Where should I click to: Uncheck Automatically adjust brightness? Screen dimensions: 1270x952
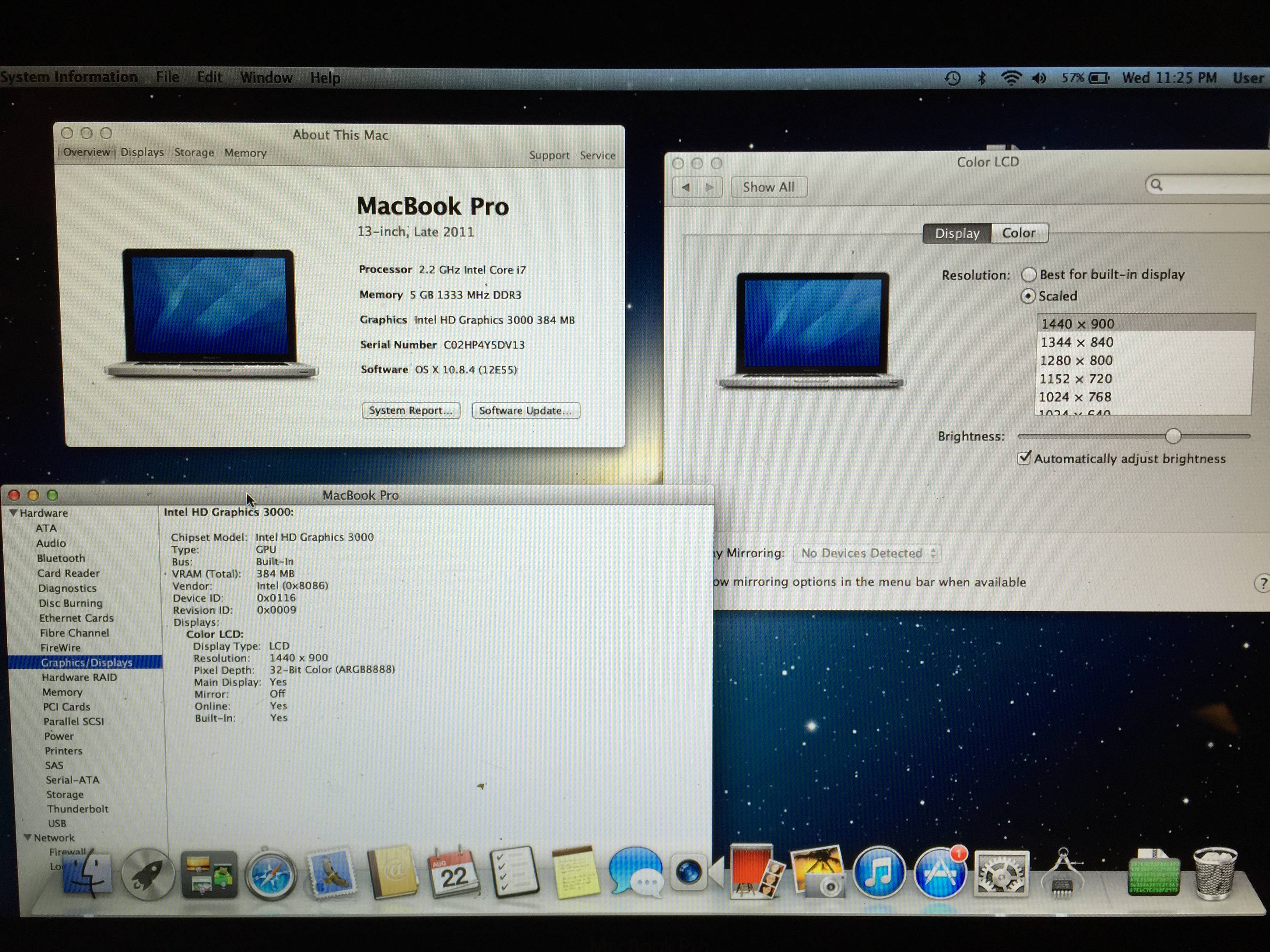[1024, 458]
